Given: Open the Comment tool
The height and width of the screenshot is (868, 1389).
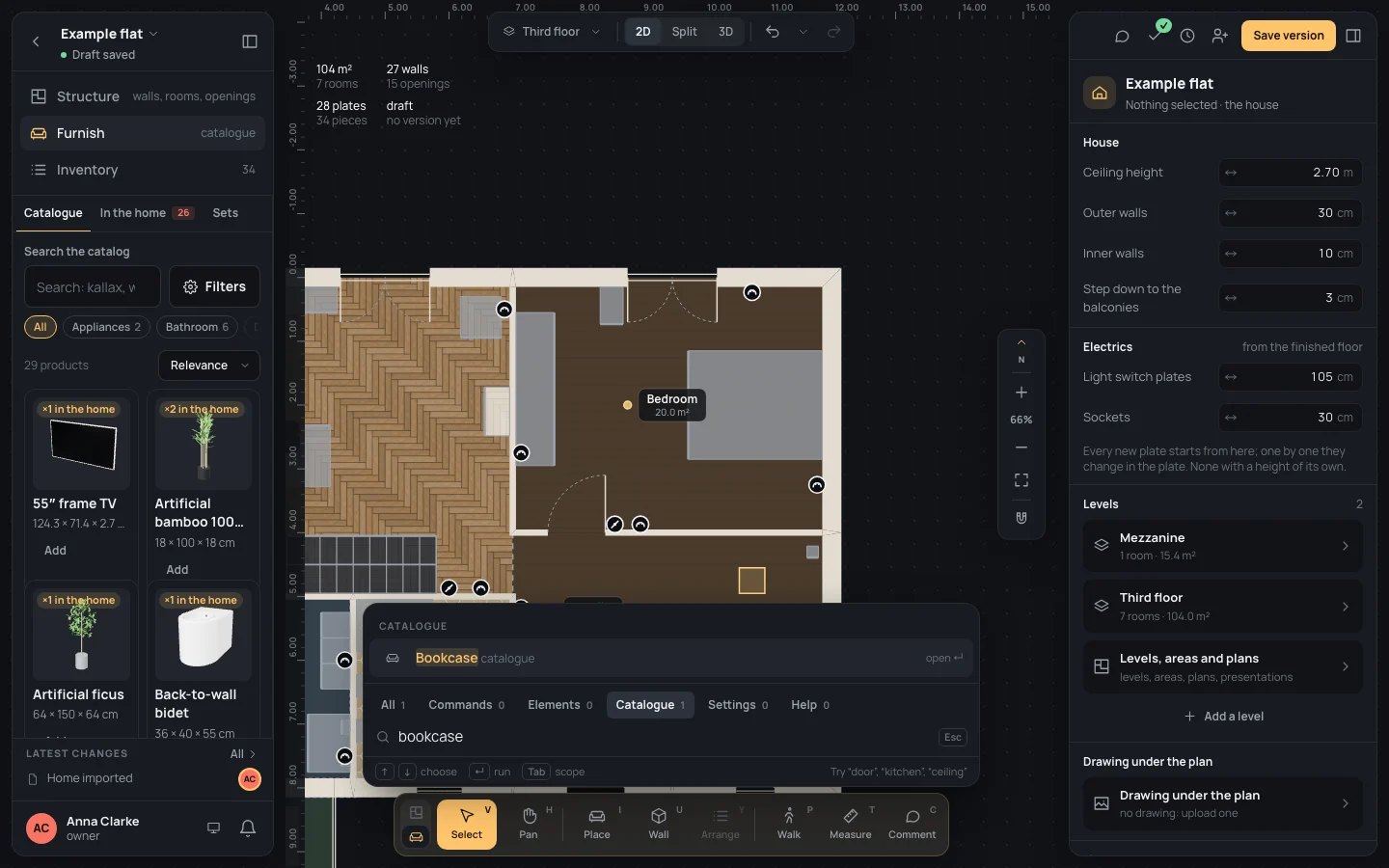Looking at the screenshot, I should tap(912, 824).
